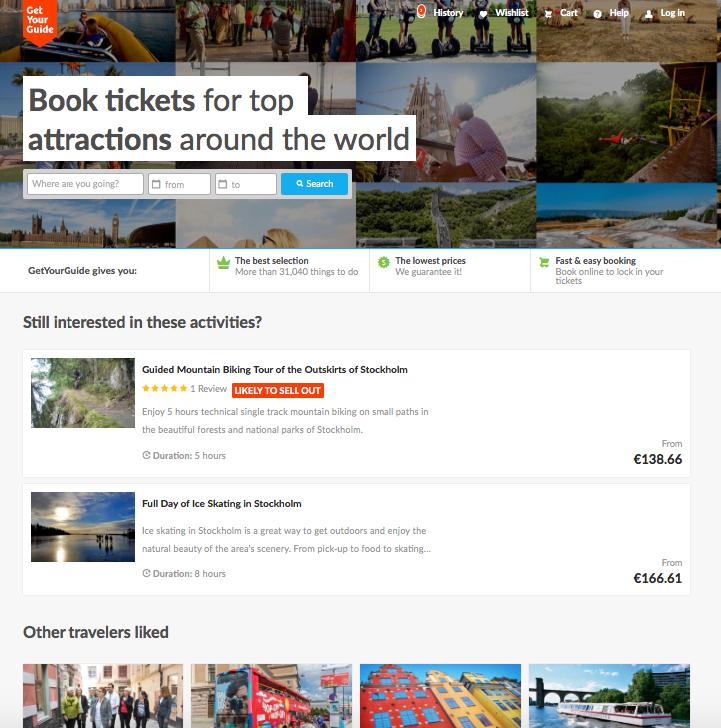Screen dimensions: 721x728
Task: Click the Help question mark icon
Action: point(598,14)
